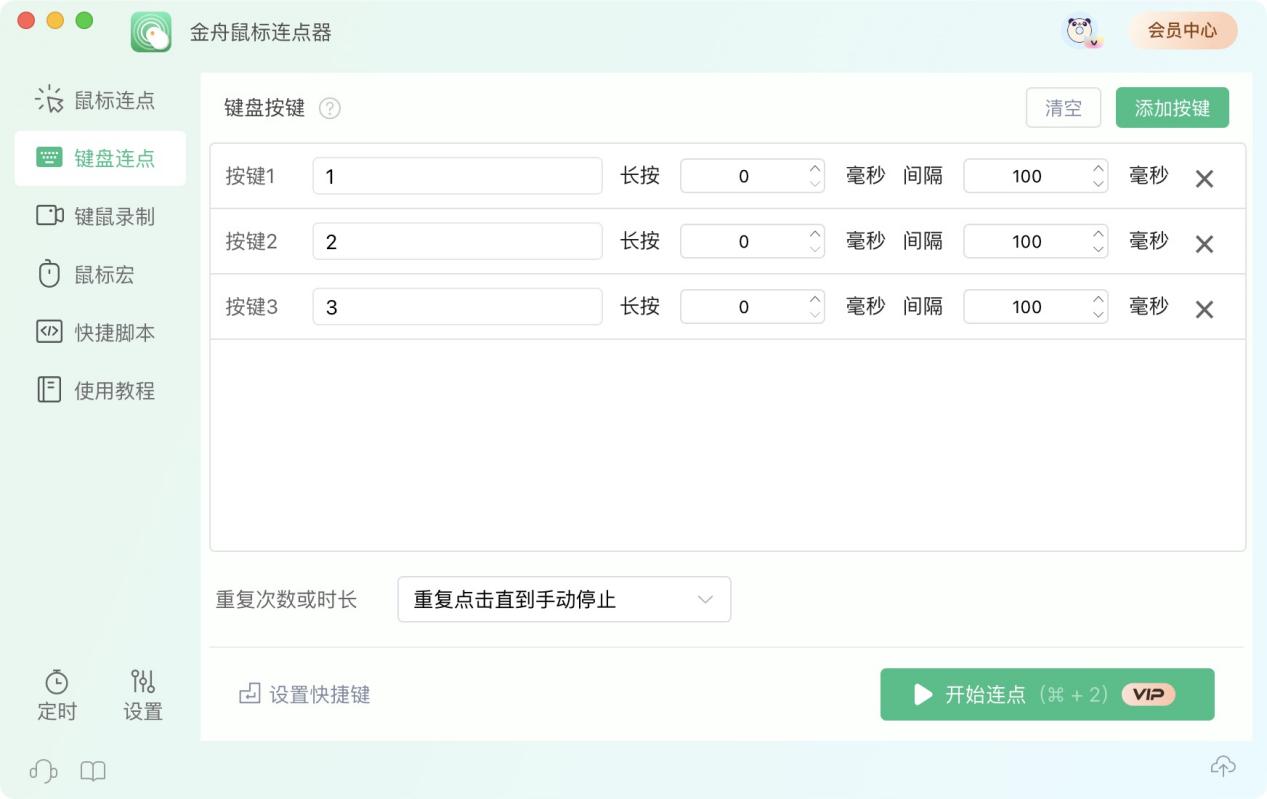Image resolution: width=1267 pixels, height=799 pixels.
Task: Increase 按键3 间隔 value with up arrow
Action: [1098, 299]
